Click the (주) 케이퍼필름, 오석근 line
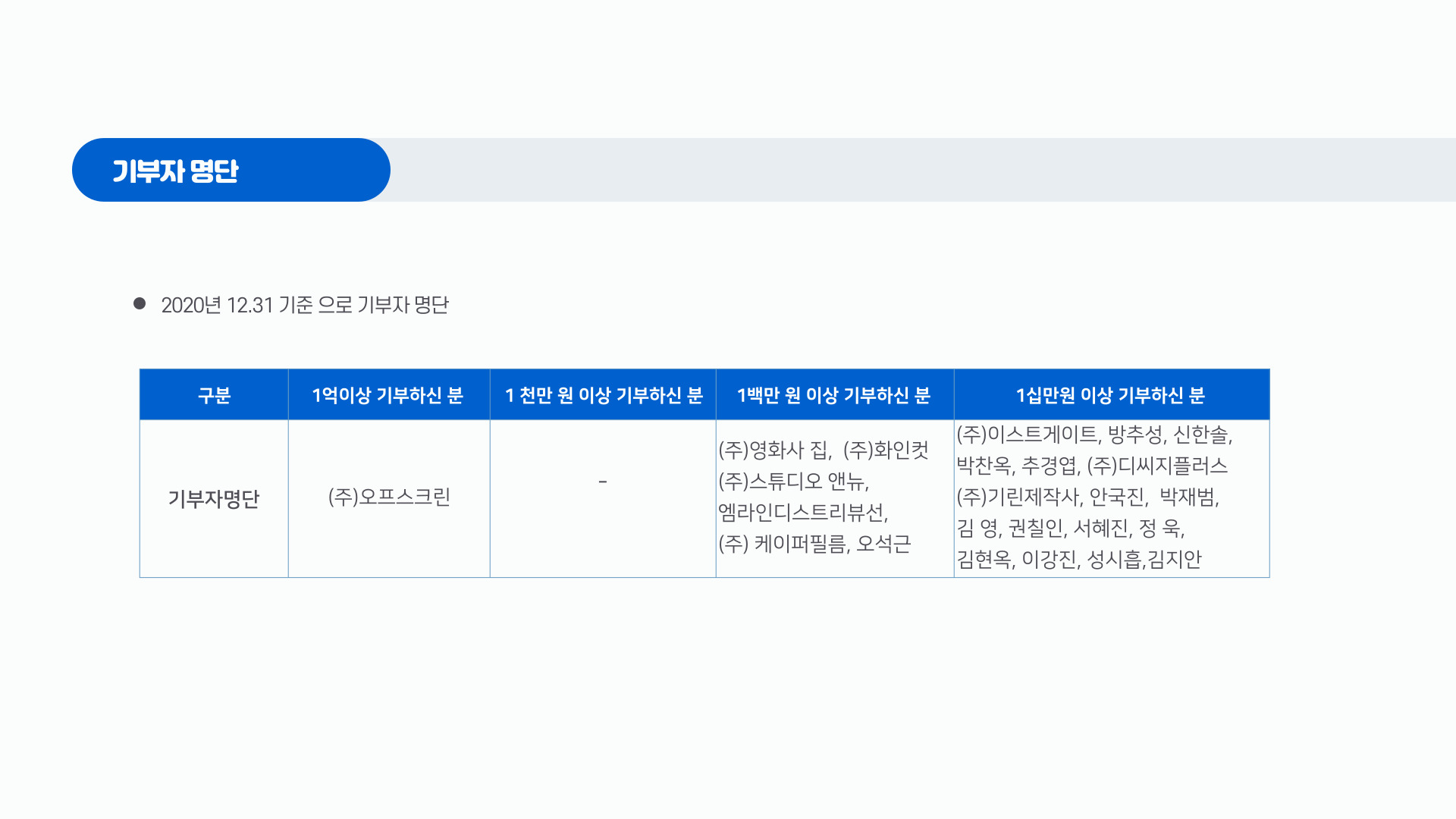Image resolution: width=1456 pixels, height=819 pixels. click(814, 544)
